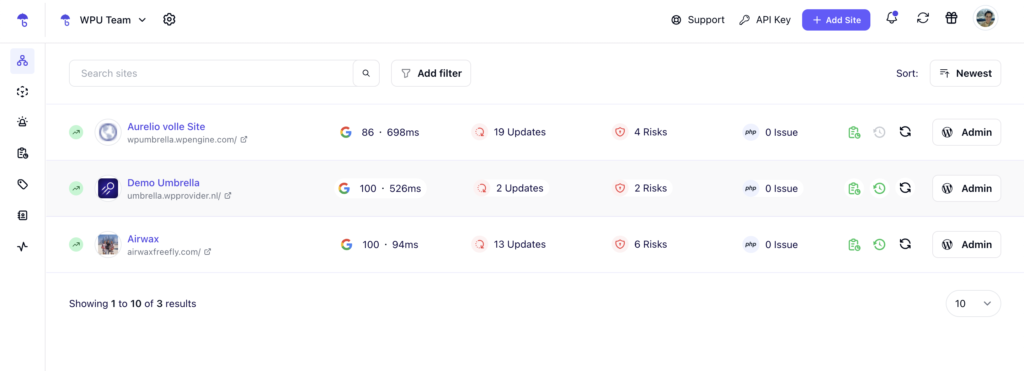Click the uptime alert icon in sidebar
The image size is (1024, 371).
[x=22, y=122]
